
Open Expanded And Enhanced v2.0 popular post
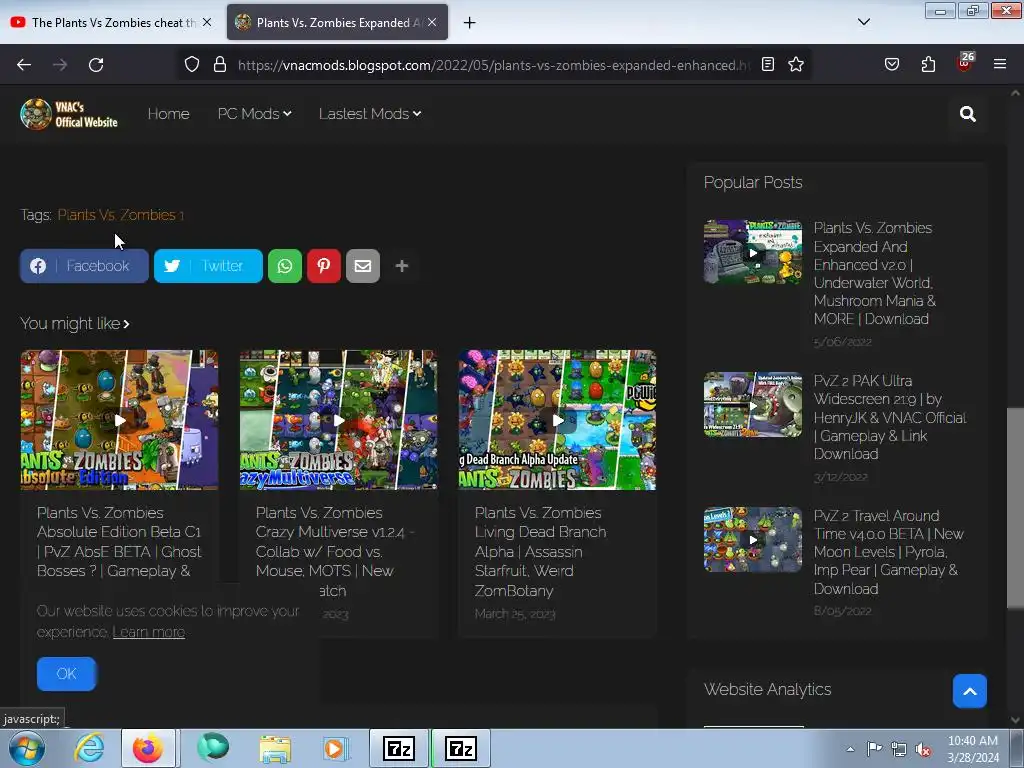pos(875,273)
